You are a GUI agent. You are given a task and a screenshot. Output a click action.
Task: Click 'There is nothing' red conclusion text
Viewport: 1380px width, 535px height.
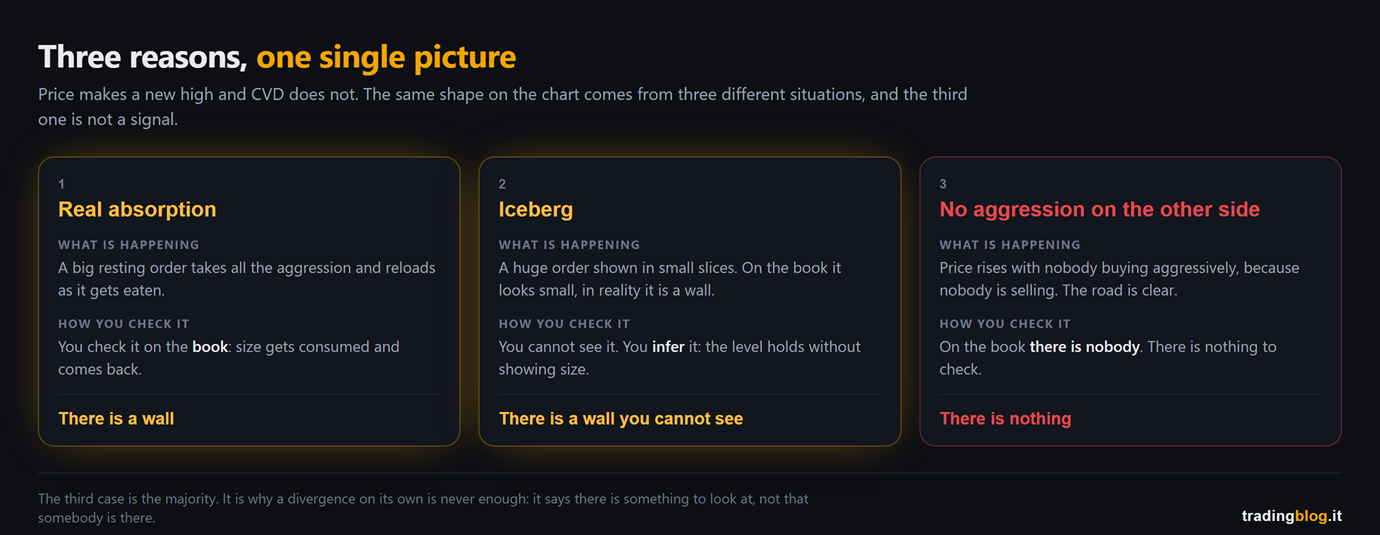(1005, 418)
